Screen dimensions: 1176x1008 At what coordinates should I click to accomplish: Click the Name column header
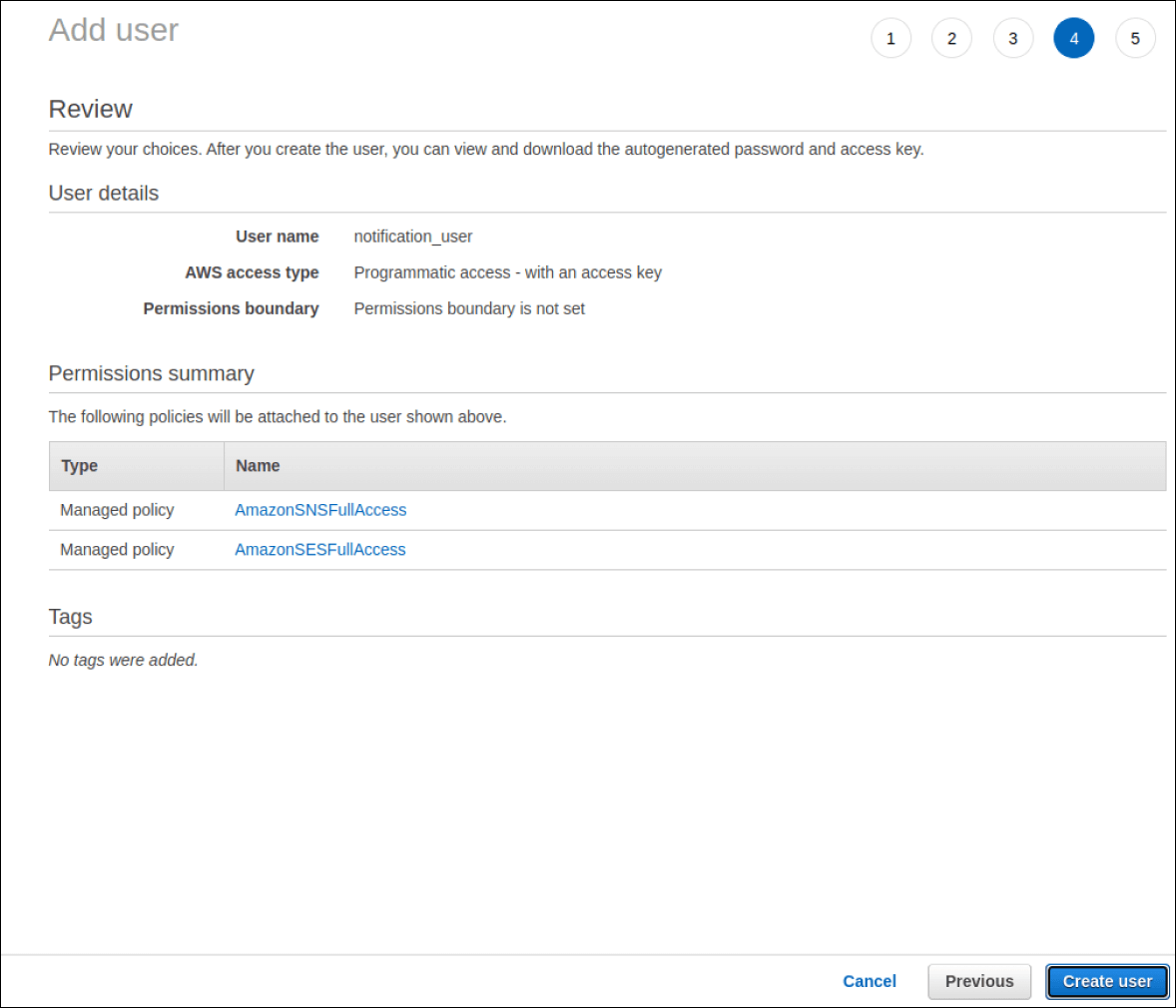695,466
